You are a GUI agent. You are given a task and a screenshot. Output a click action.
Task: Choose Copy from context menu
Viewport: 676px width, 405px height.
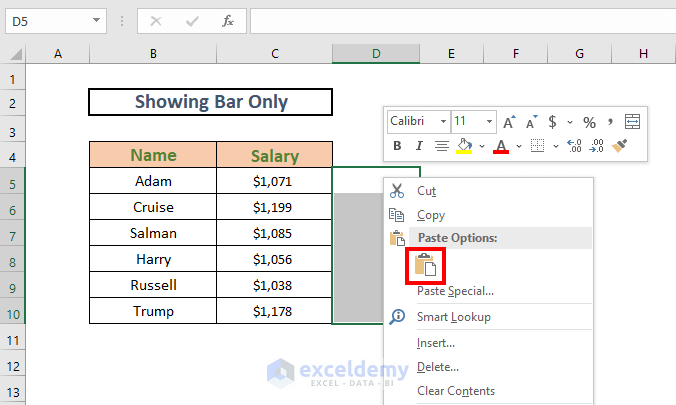[488, 215]
